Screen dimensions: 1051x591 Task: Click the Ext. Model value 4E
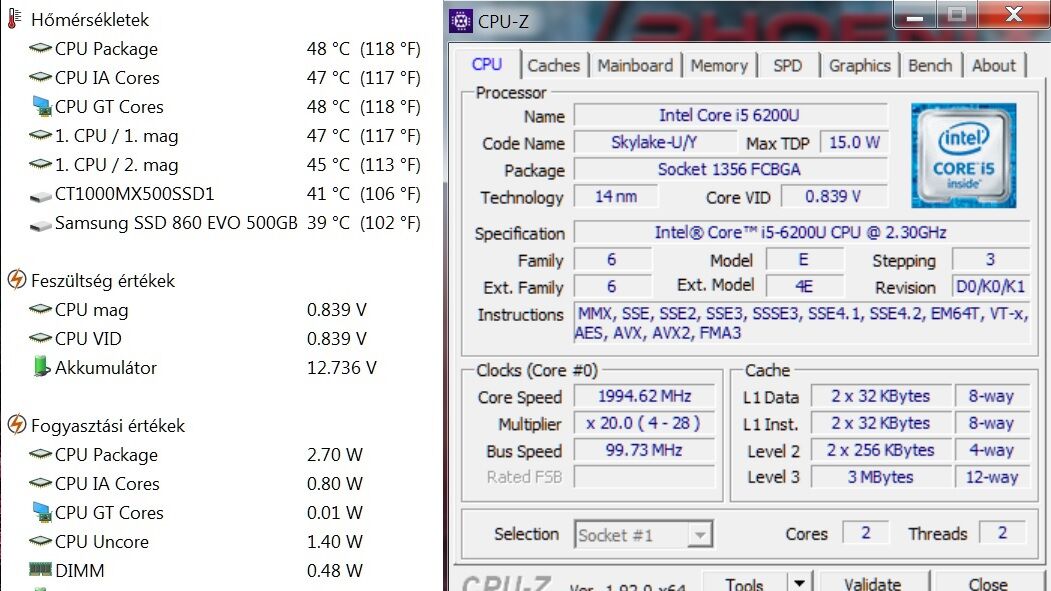pos(804,287)
